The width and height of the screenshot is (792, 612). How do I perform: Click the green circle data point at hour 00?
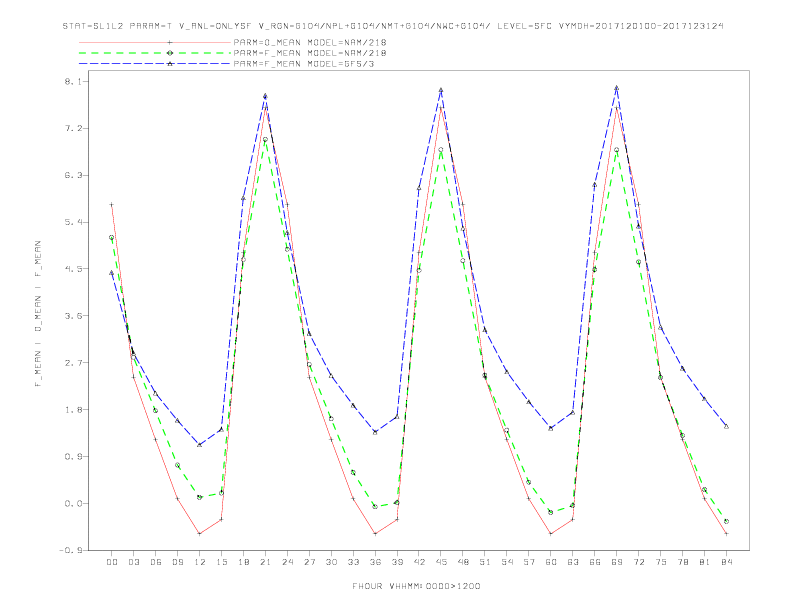(112, 237)
